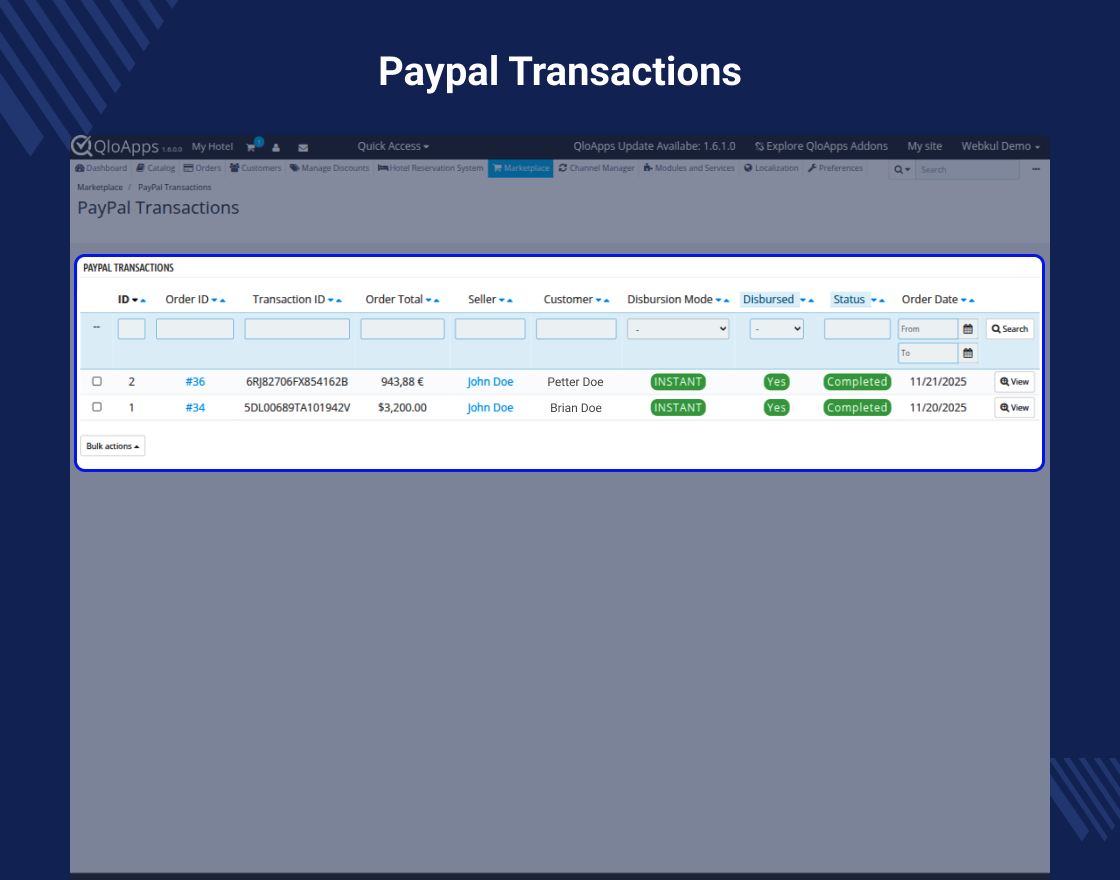
Task: Open Hotel Reservation System menu
Action: coord(430,169)
